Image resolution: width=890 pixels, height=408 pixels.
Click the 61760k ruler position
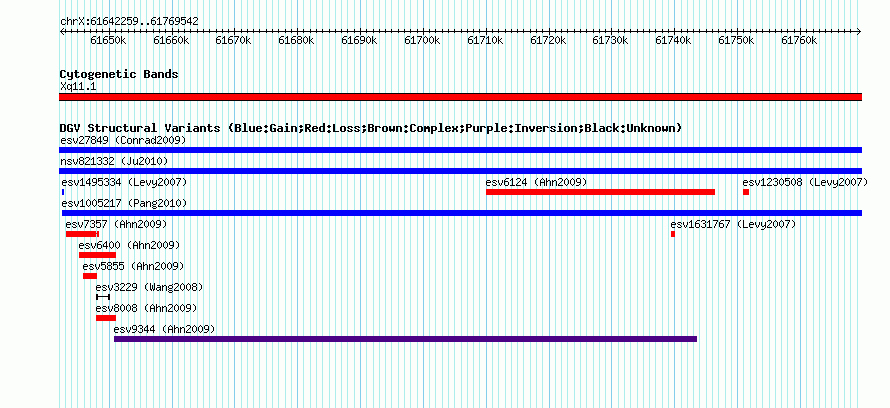point(800,40)
